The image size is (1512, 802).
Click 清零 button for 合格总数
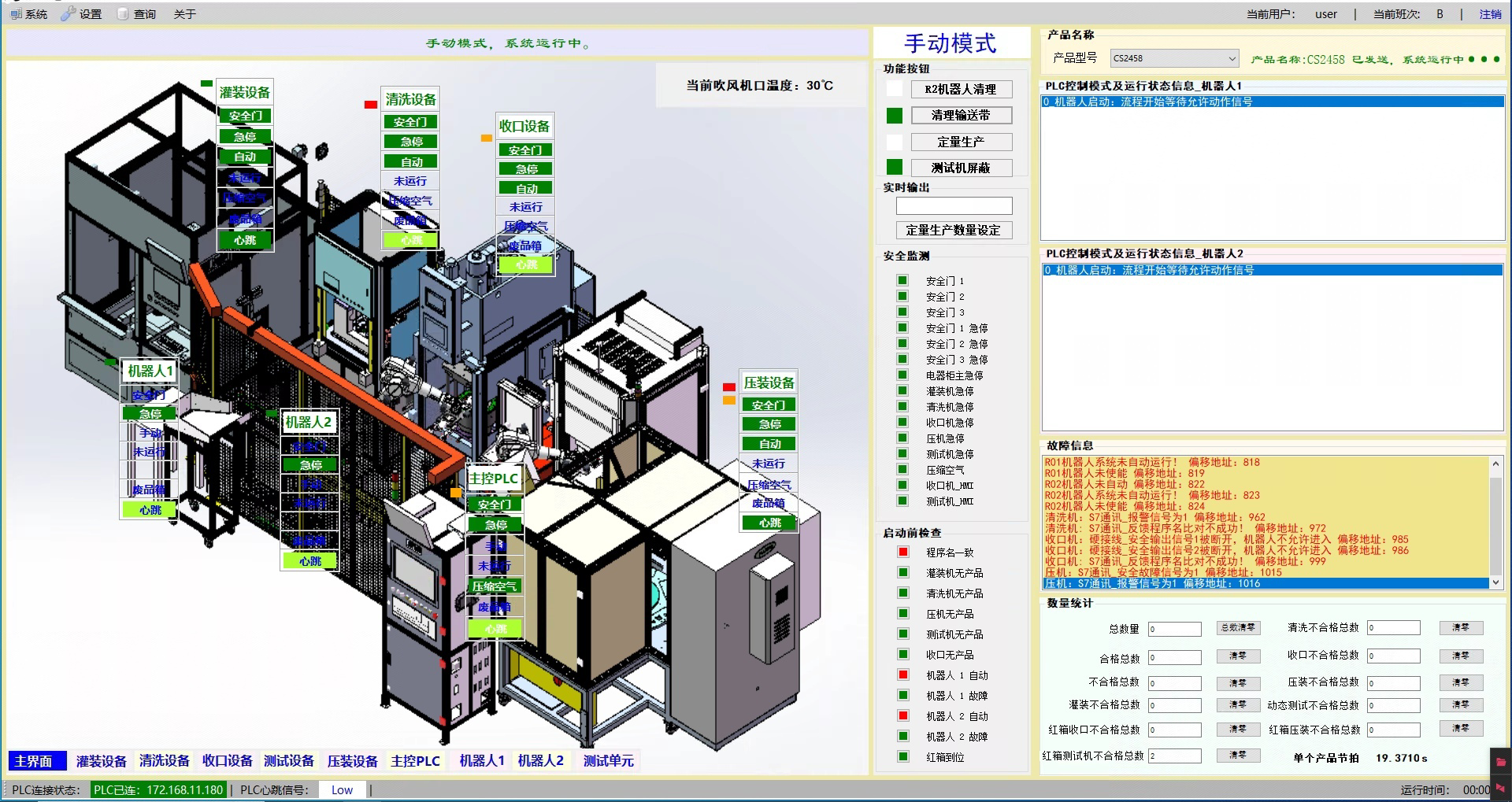coord(1237,656)
